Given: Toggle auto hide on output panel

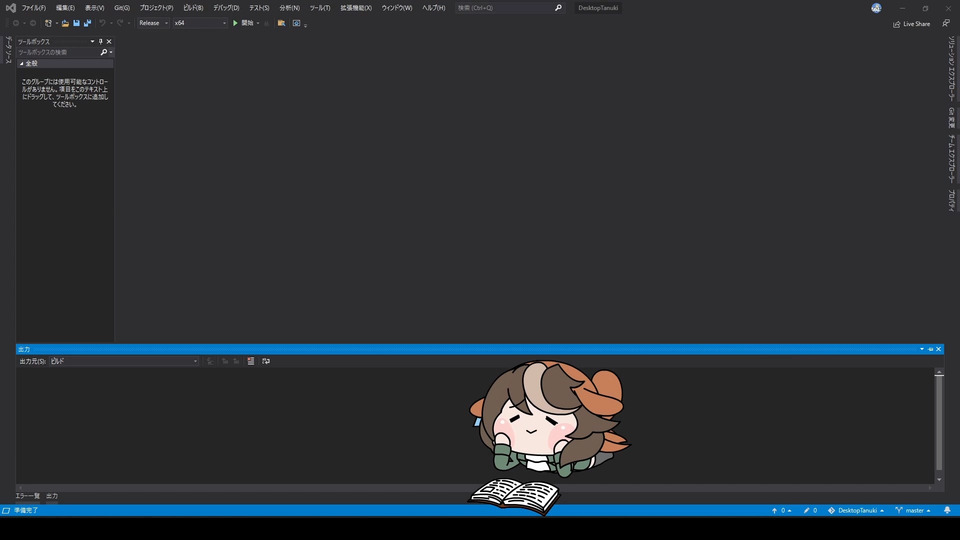Looking at the screenshot, I should click(930, 349).
